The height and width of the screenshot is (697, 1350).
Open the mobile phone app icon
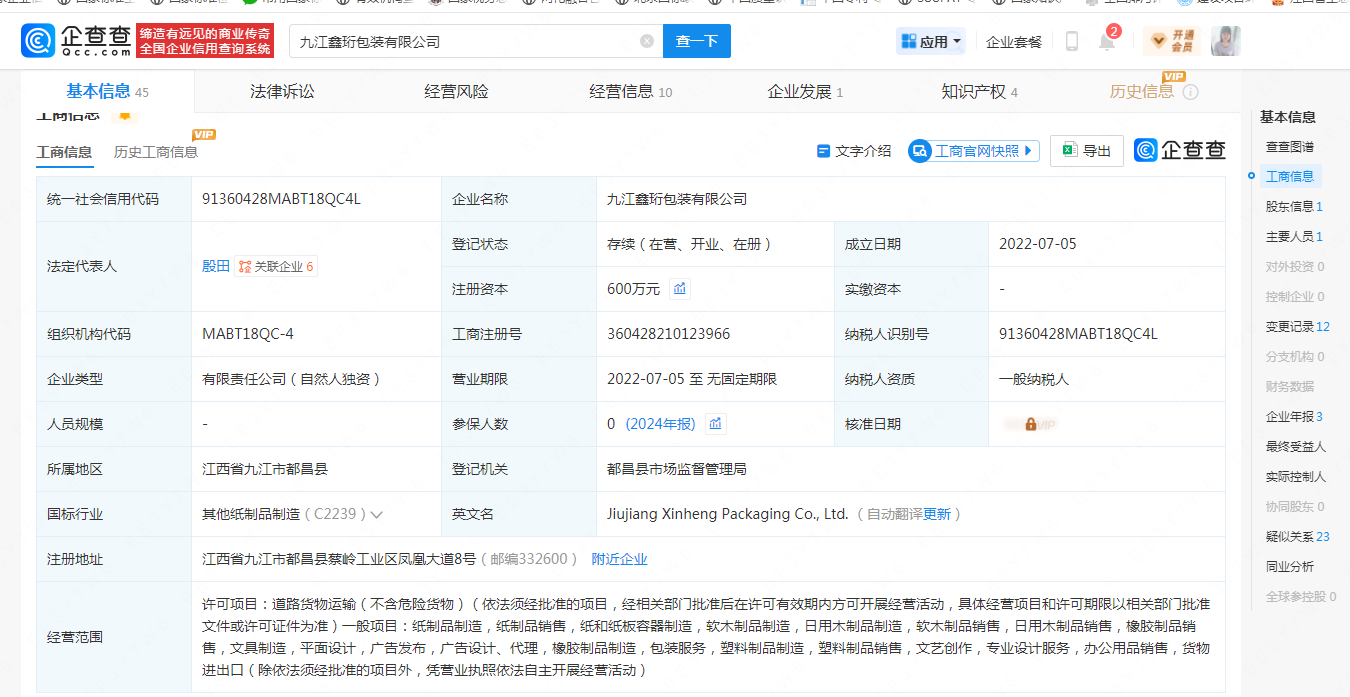pyautogui.click(x=1071, y=41)
